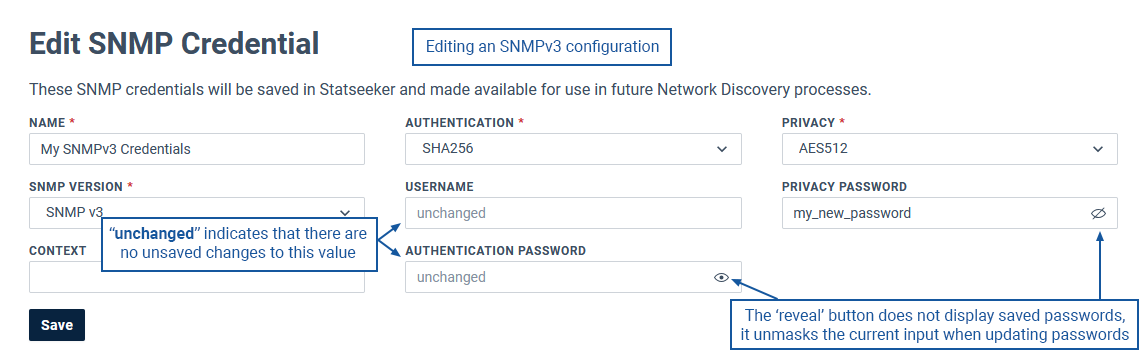1147x361 pixels.
Task: Click the Privacy dropdown chevron arrow
Action: tap(1098, 149)
